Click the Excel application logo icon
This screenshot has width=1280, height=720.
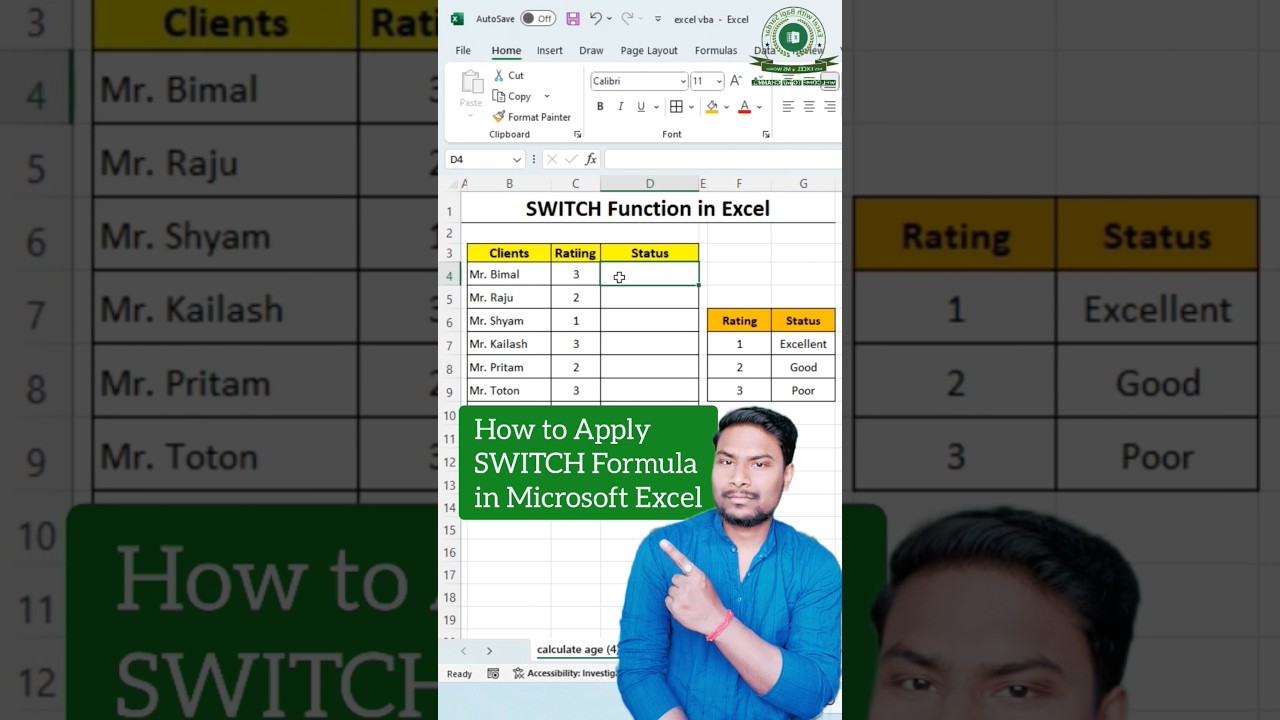(457, 19)
